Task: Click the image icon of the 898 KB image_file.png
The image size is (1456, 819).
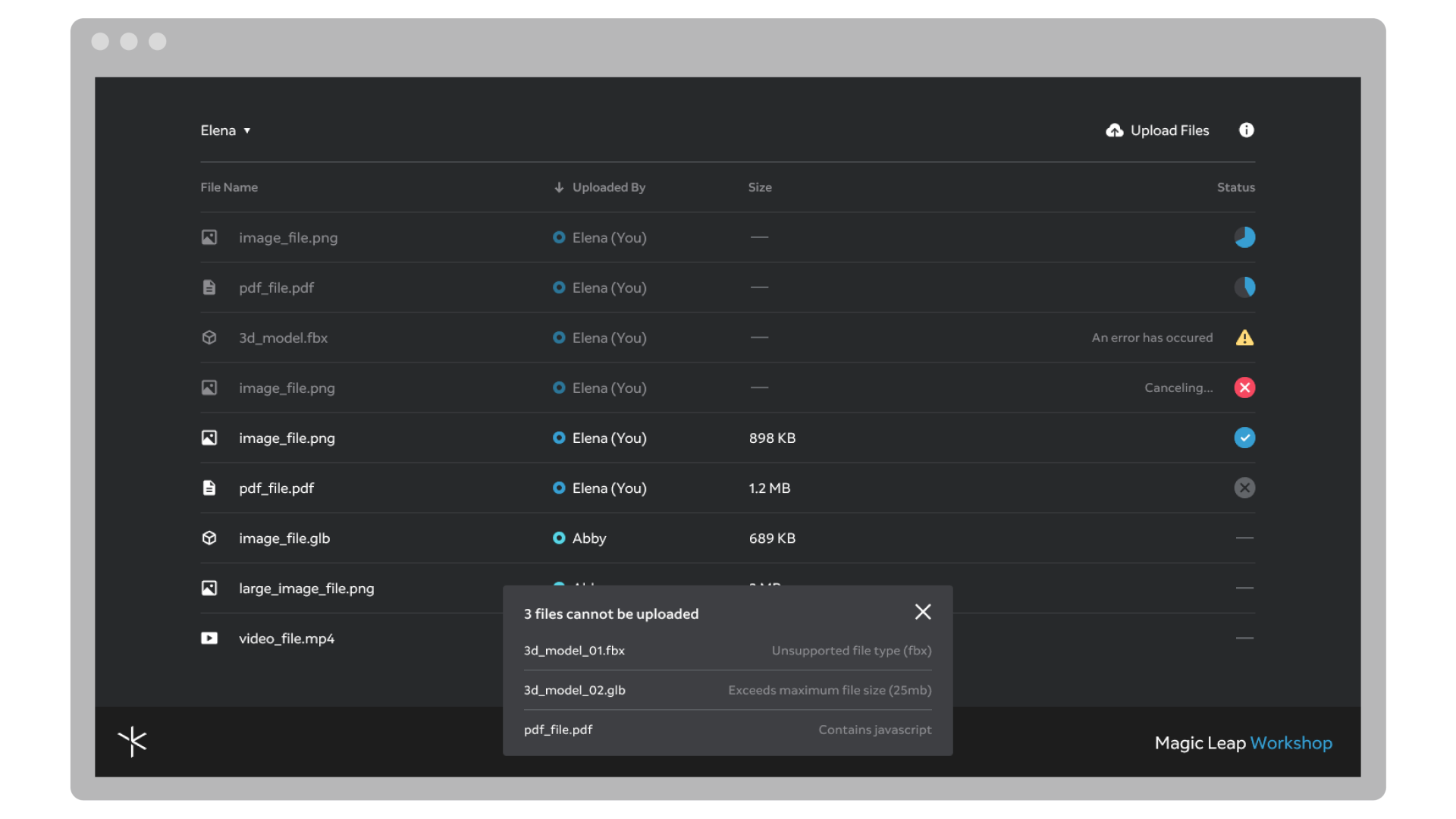Action: click(209, 438)
